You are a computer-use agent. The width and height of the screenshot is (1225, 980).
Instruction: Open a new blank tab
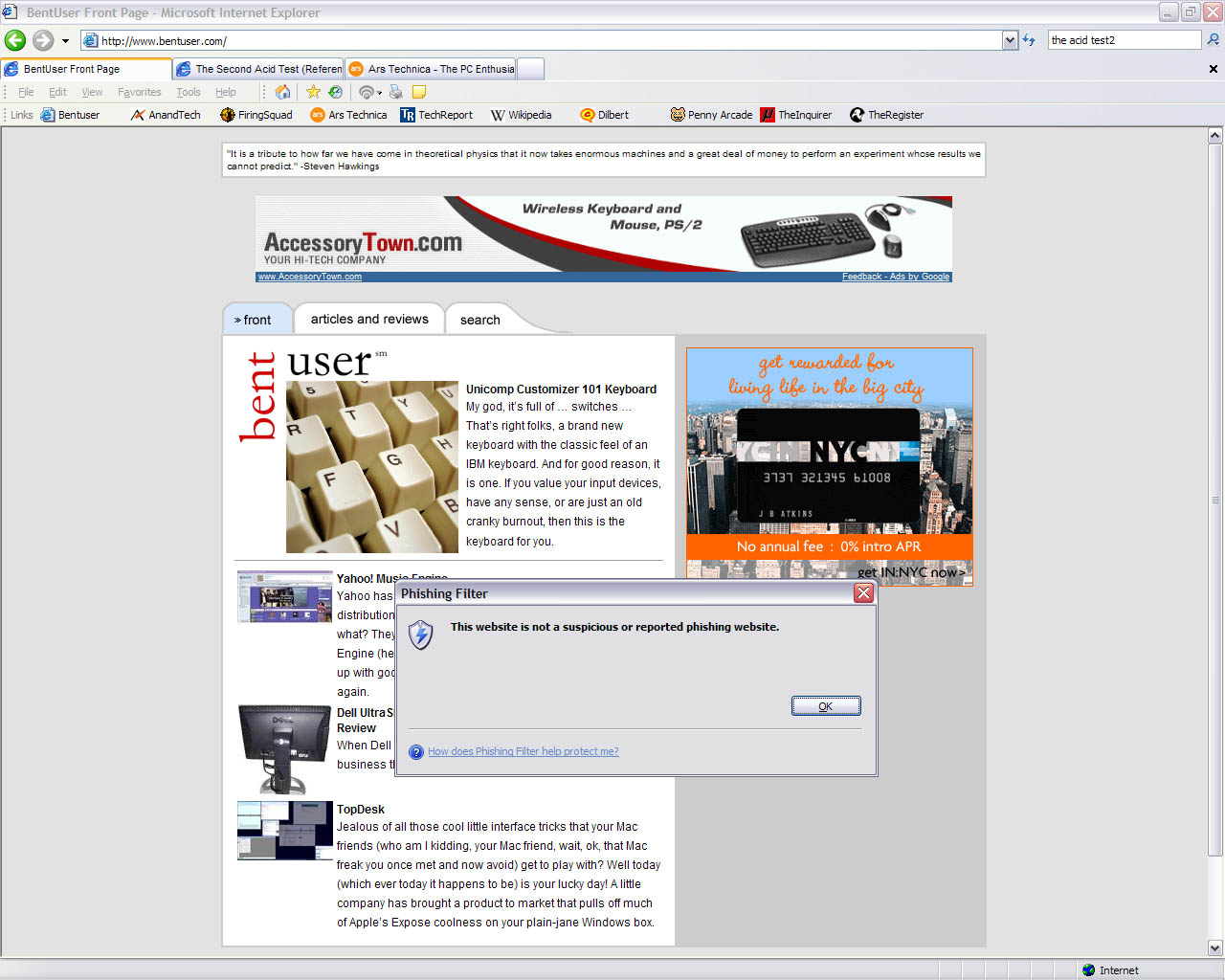530,69
